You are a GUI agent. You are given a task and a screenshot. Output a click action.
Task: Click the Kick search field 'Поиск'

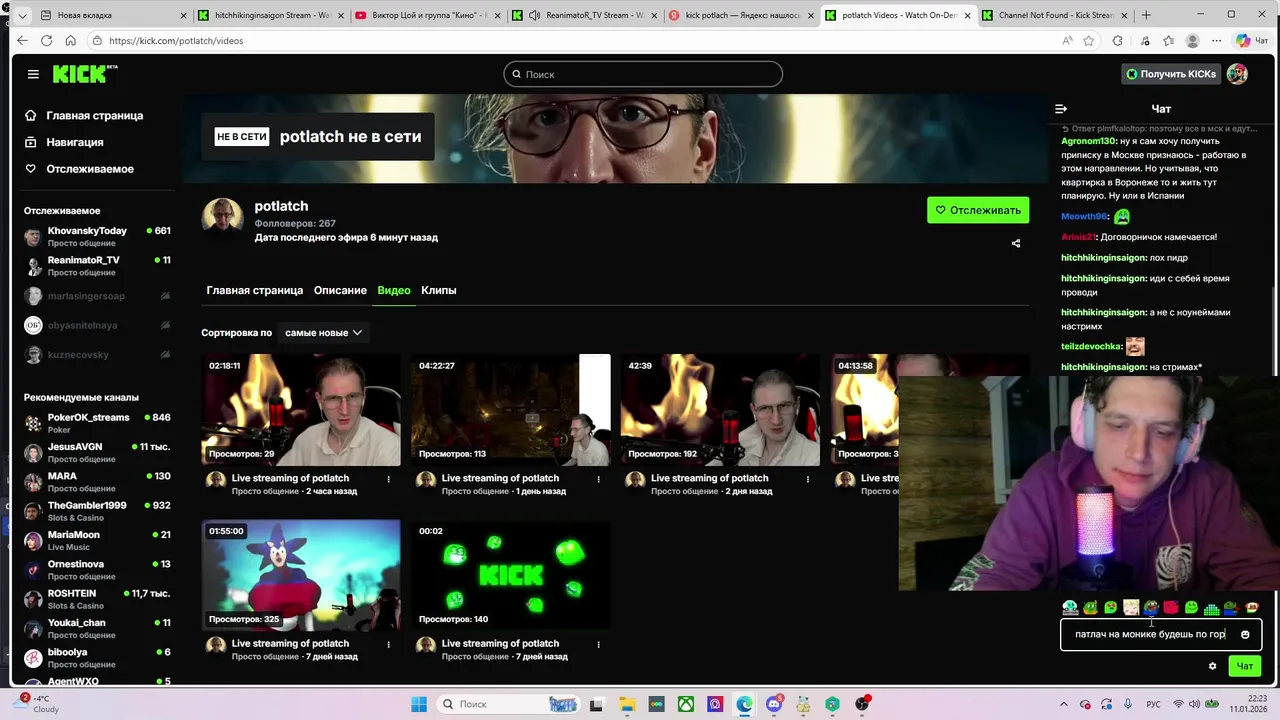[643, 74]
